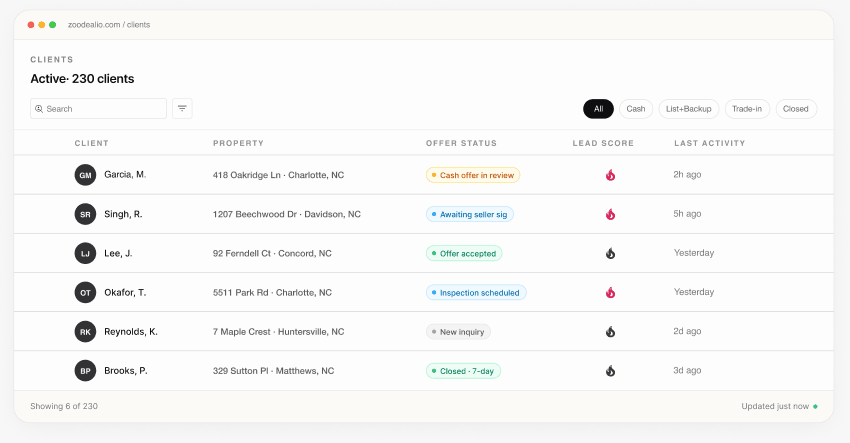Select 7 Maple Crest · Huntersville, NC

point(278,332)
